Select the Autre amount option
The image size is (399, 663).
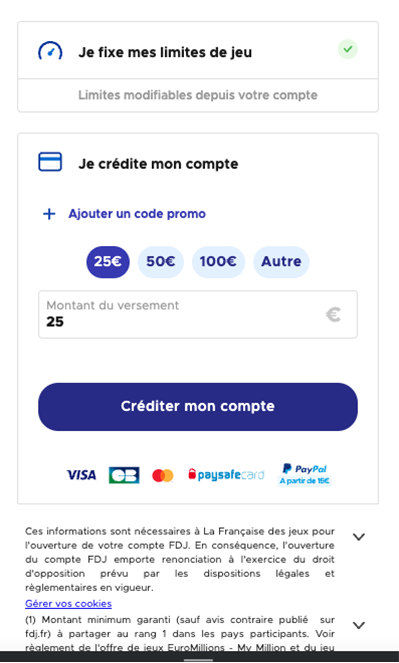tap(281, 262)
